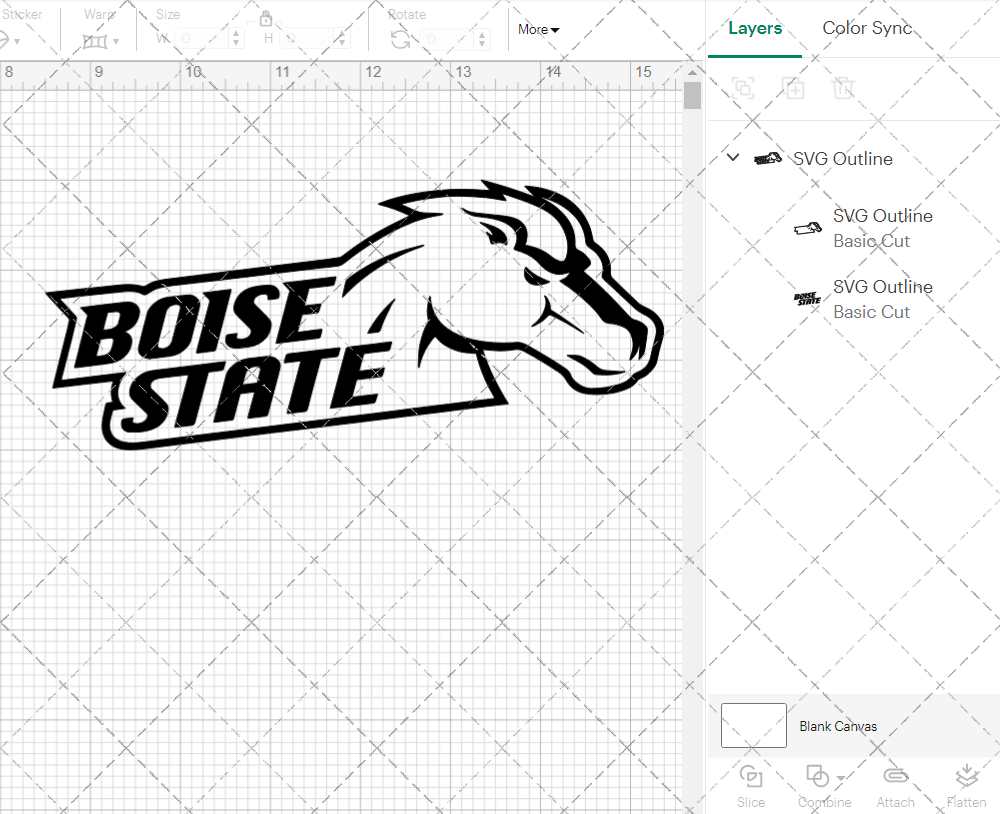Collapse the SVG Outline group
Image resolution: width=1000 pixels, height=814 pixels.
click(x=732, y=157)
